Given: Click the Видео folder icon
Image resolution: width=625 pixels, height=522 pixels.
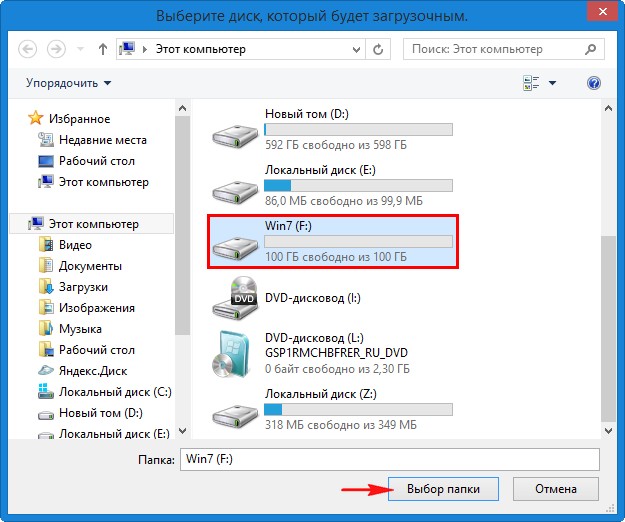Looking at the screenshot, I should 46,245.
